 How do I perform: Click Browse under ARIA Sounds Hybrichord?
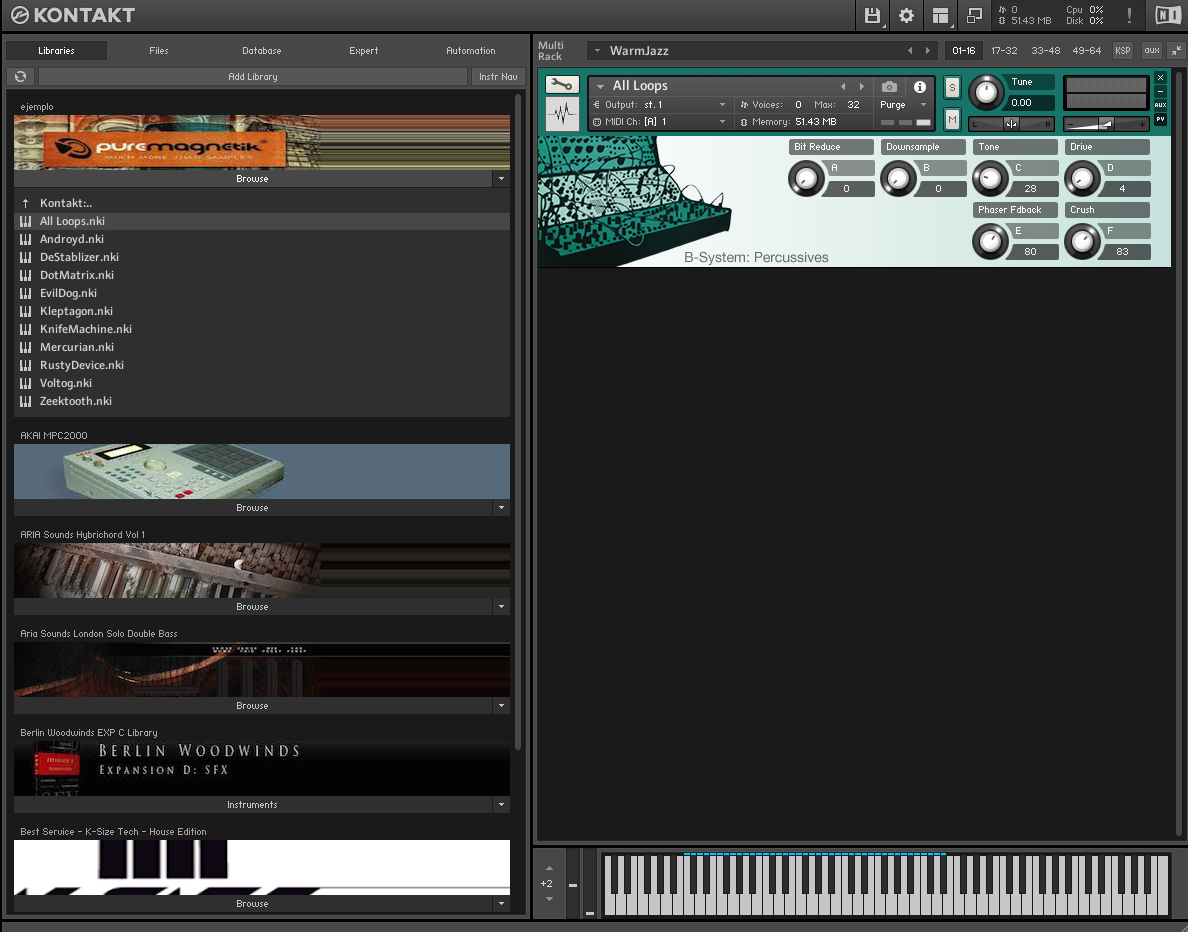[x=252, y=607]
